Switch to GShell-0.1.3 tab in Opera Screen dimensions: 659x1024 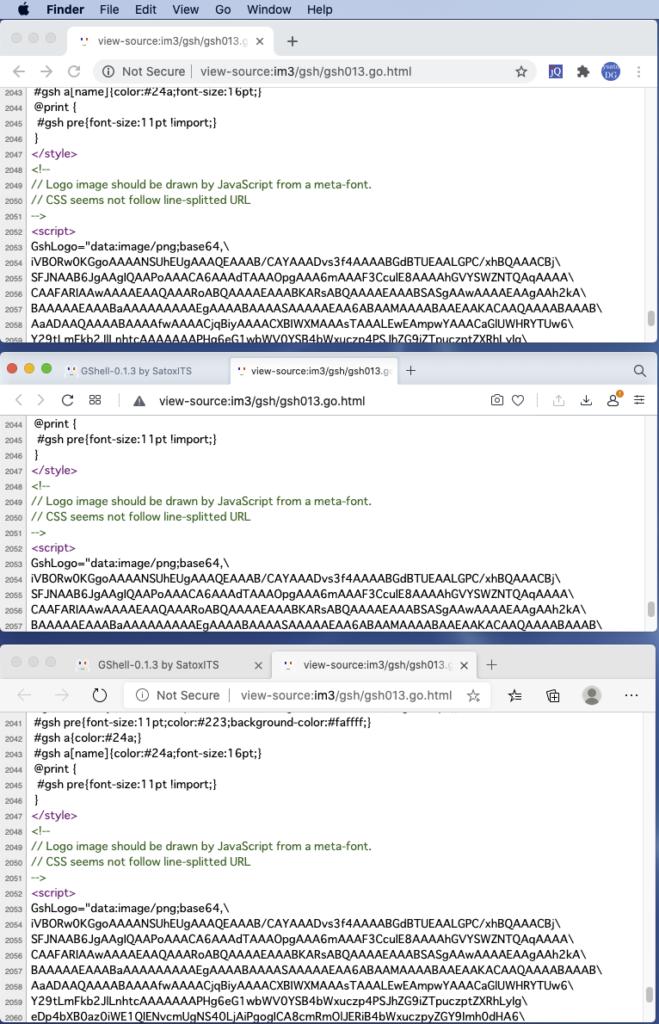140,371
